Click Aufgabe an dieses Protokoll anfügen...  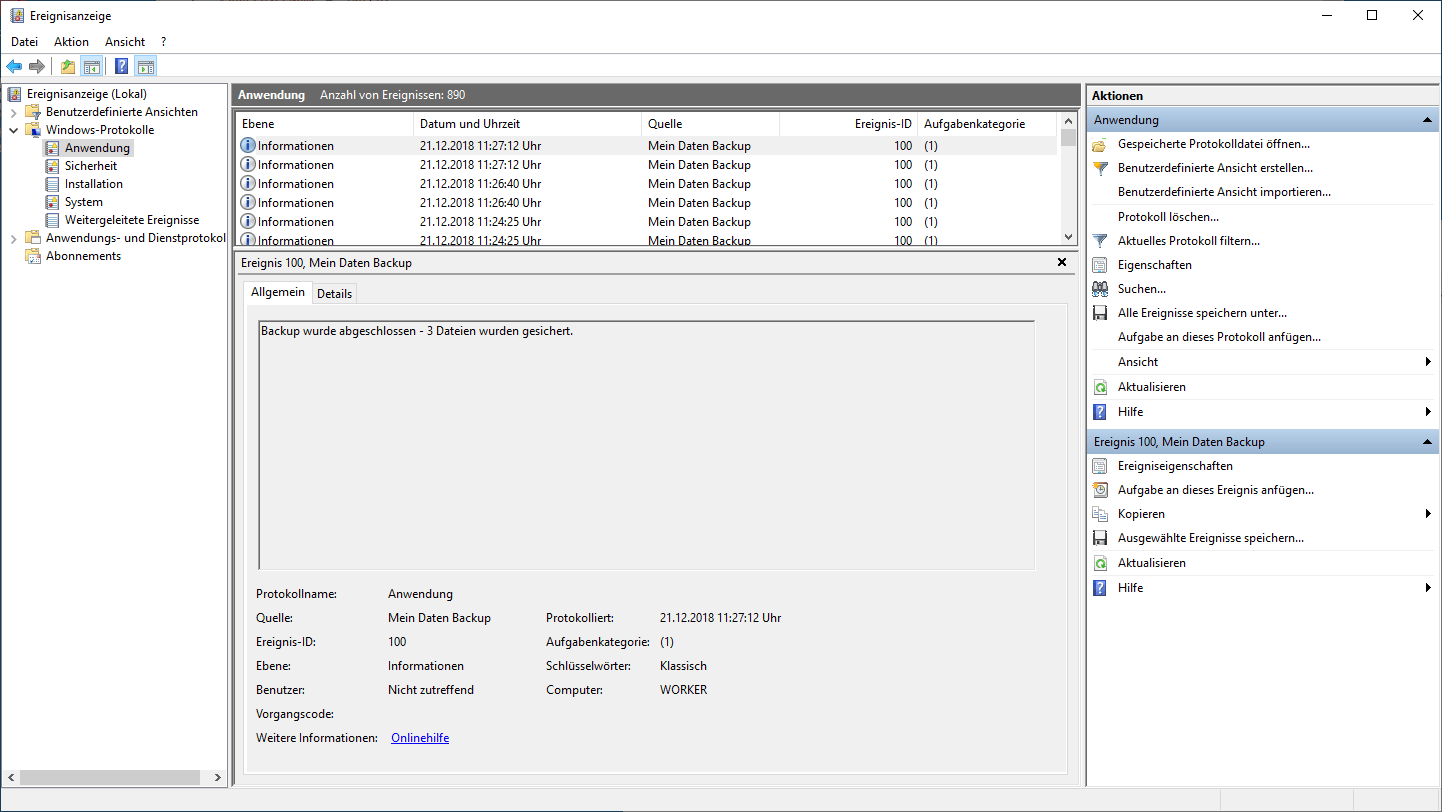click(1219, 337)
